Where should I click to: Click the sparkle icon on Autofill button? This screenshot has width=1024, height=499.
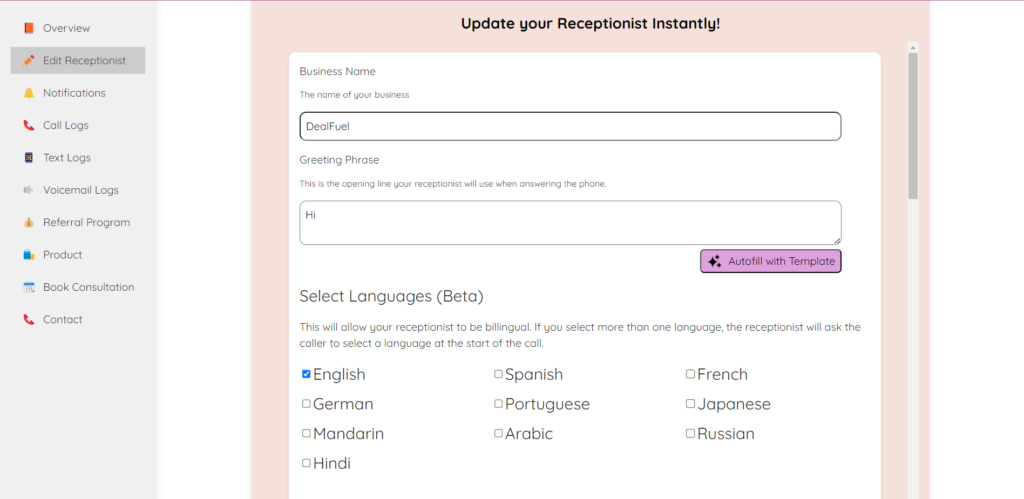(714, 261)
